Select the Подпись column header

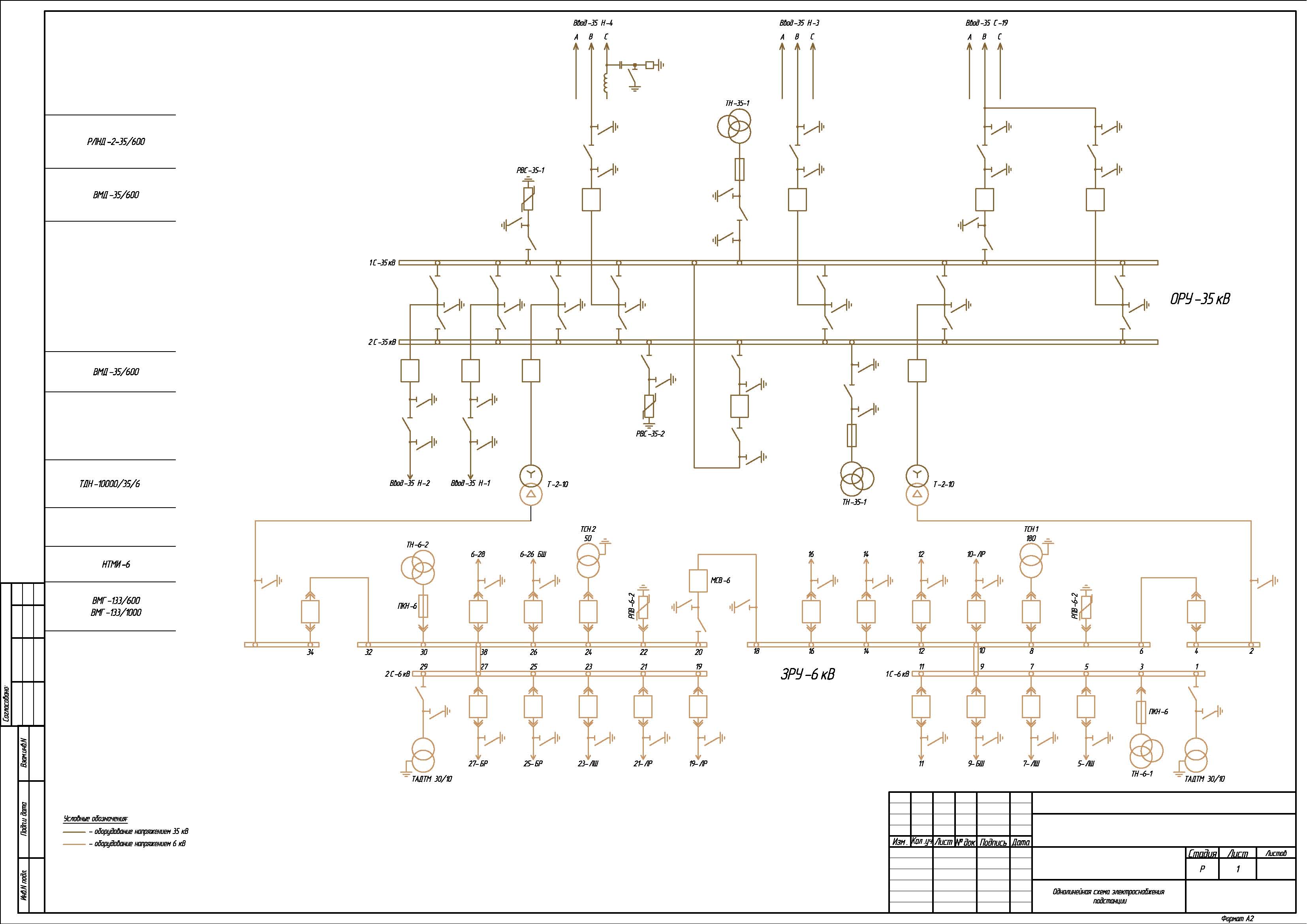tap(993, 842)
